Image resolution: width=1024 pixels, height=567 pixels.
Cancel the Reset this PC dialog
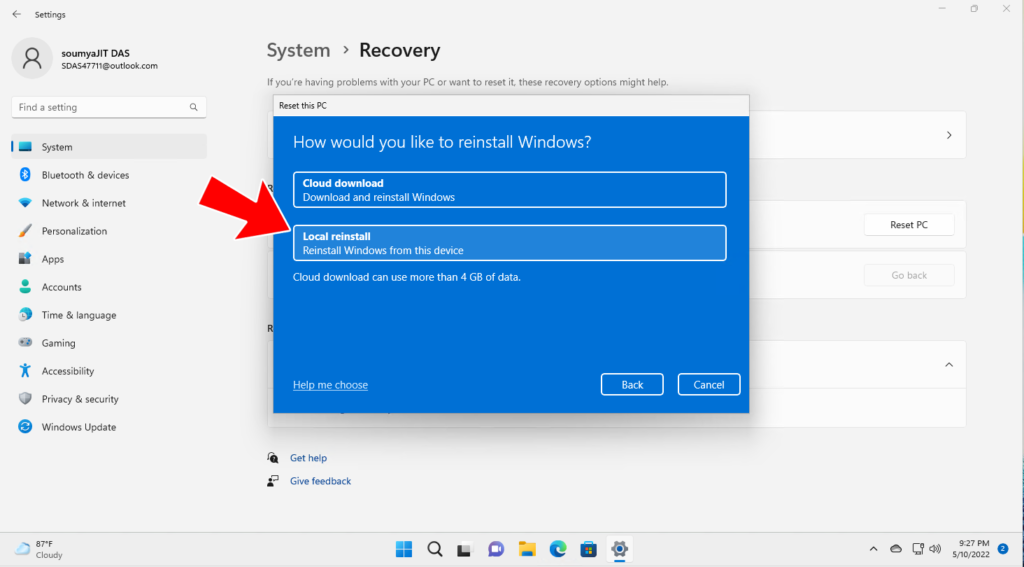pyautogui.click(x=709, y=385)
